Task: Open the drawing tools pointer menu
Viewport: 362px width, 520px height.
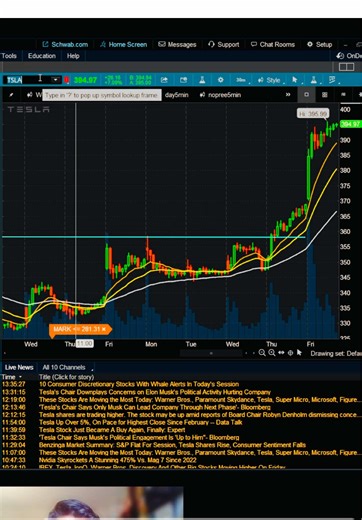Action: click(x=295, y=80)
